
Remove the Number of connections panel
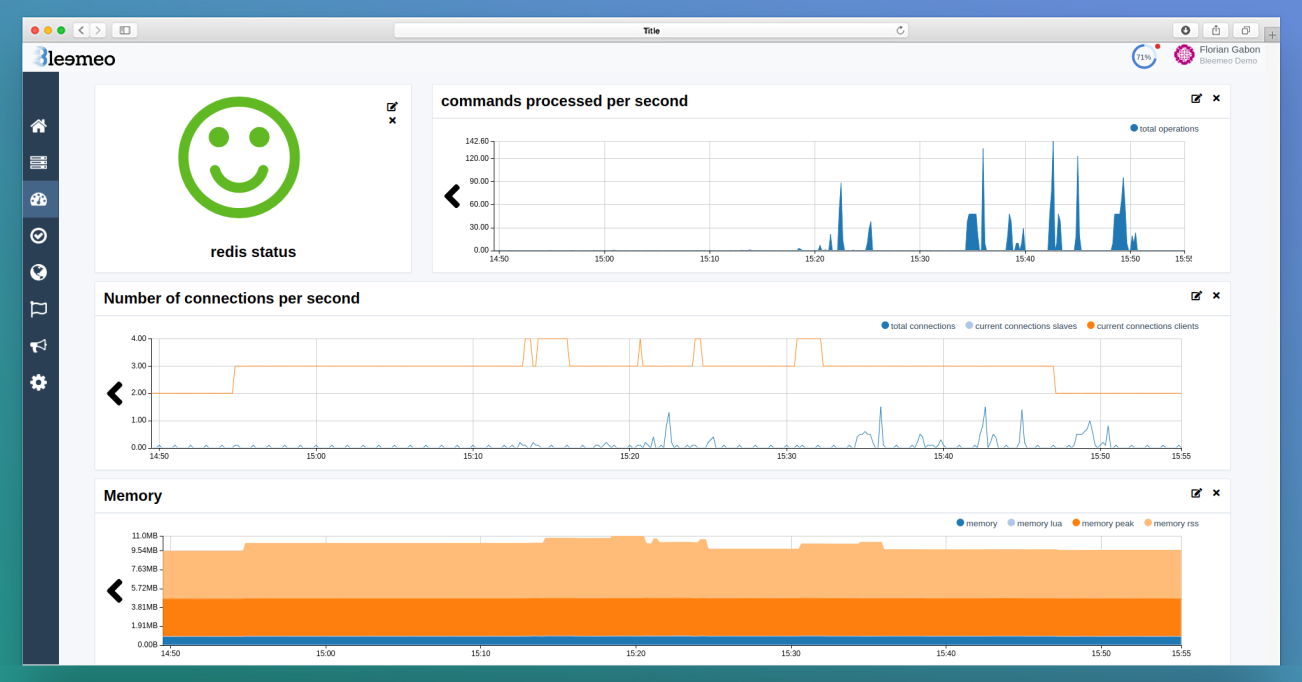point(1216,295)
